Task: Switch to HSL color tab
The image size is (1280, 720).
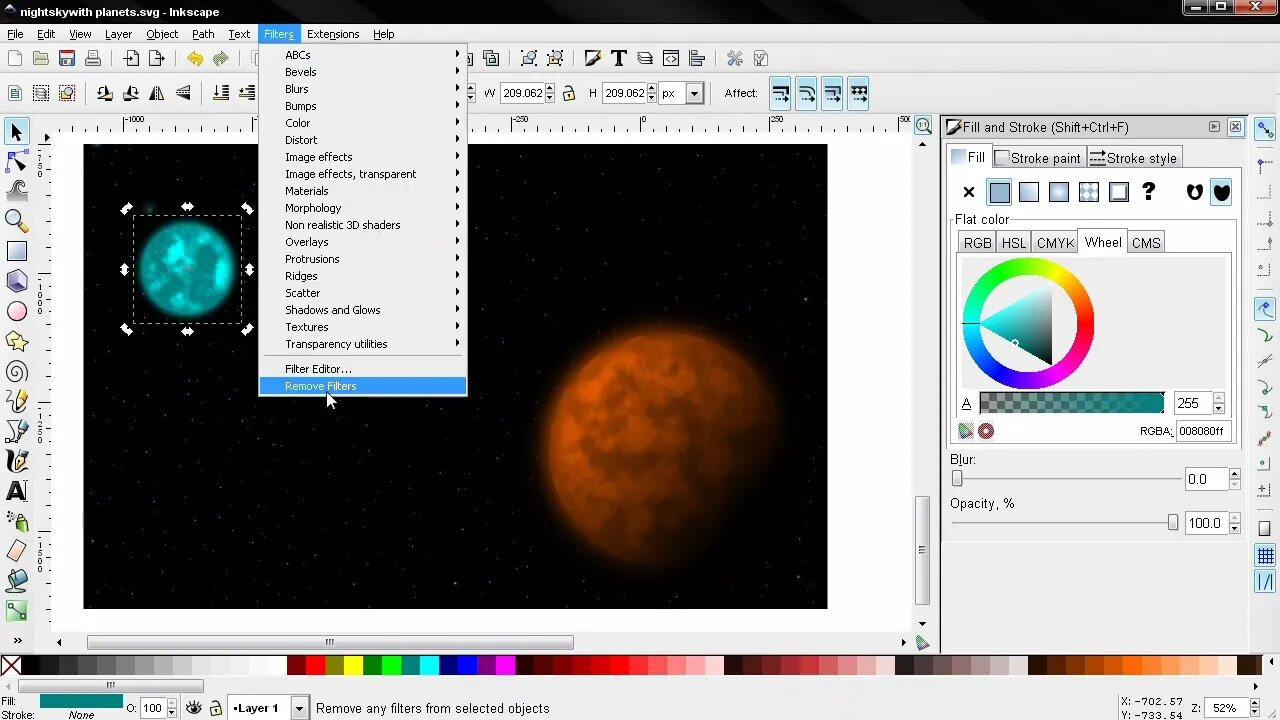Action: point(1014,243)
